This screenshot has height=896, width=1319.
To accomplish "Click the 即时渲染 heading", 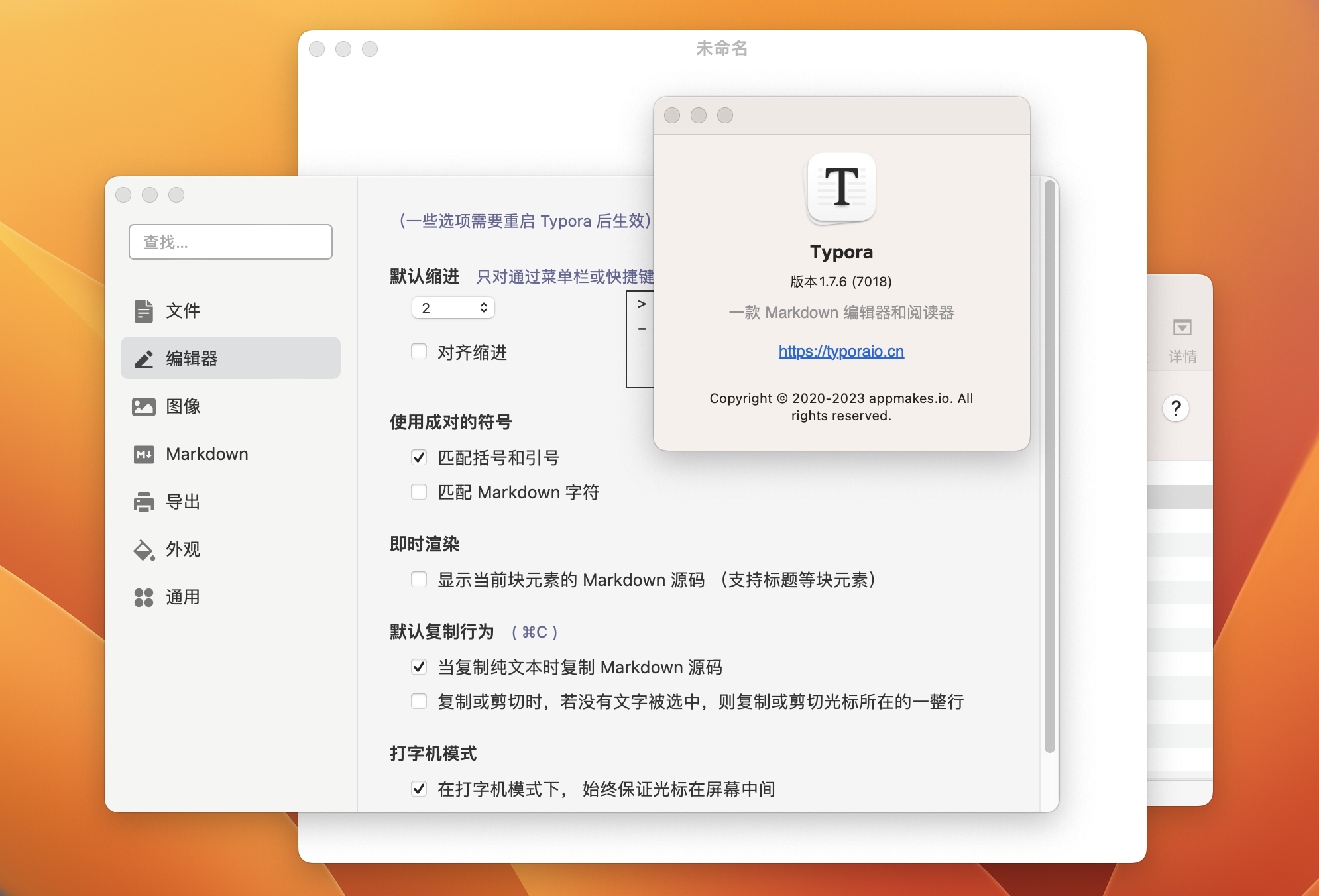I will (x=425, y=544).
